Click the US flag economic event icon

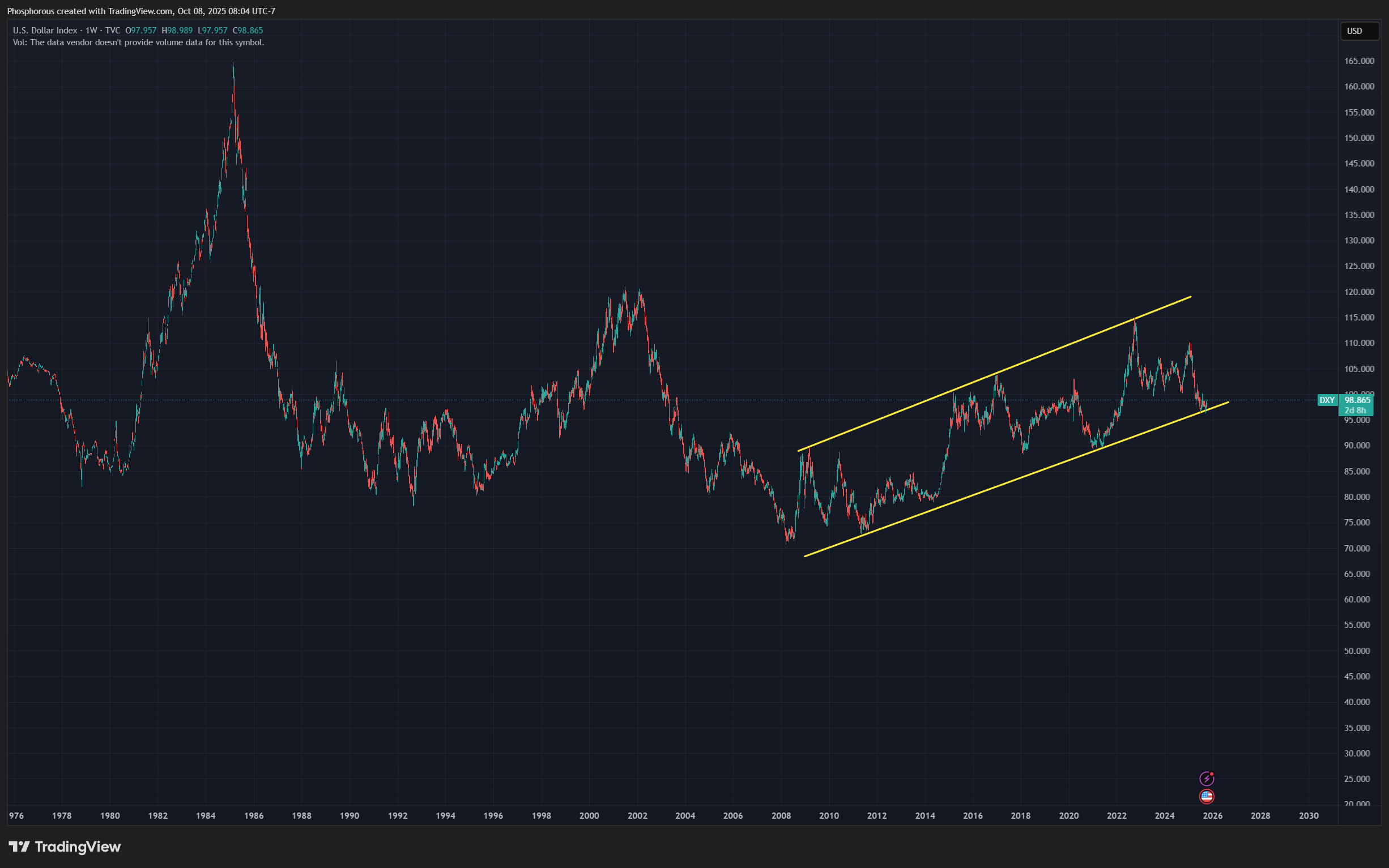(1207, 796)
